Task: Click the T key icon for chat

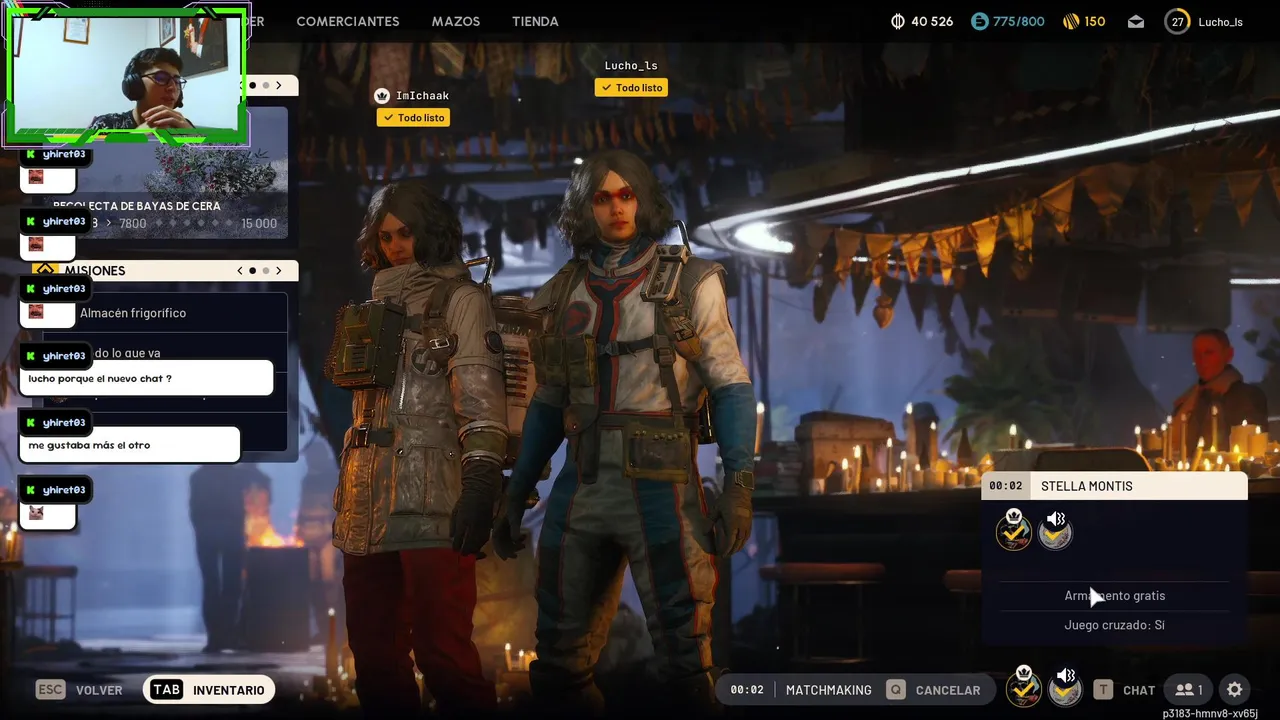Action: tap(1103, 690)
